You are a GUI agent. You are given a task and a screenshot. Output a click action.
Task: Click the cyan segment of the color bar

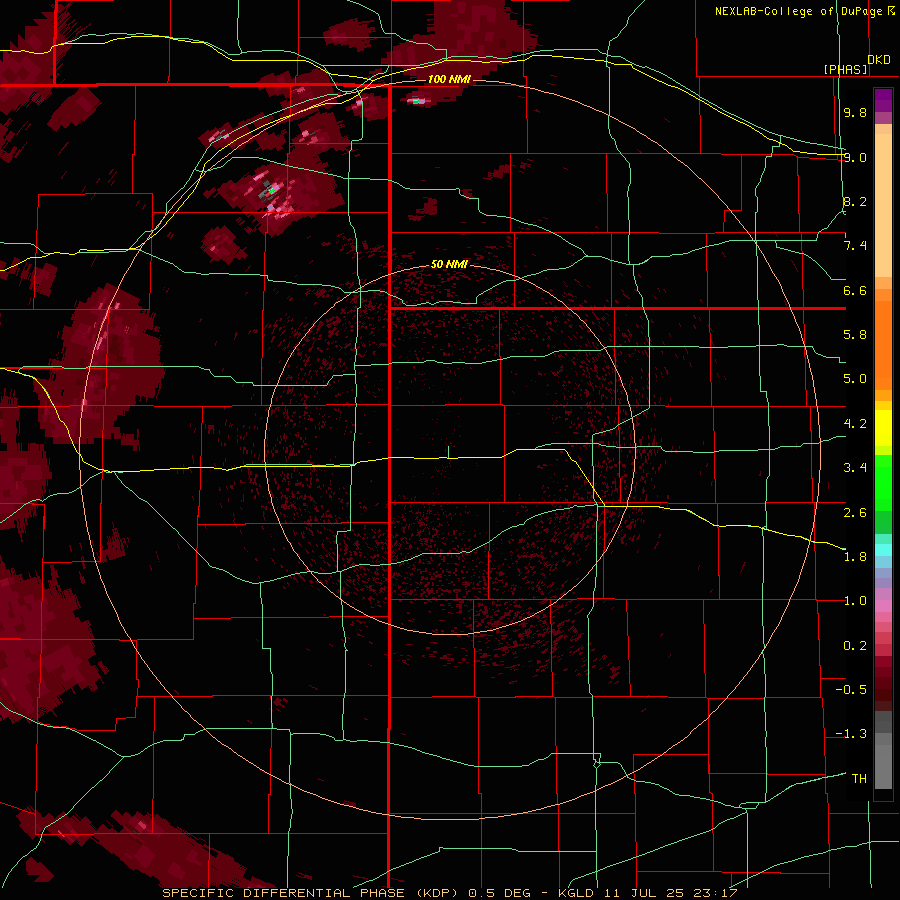(883, 550)
